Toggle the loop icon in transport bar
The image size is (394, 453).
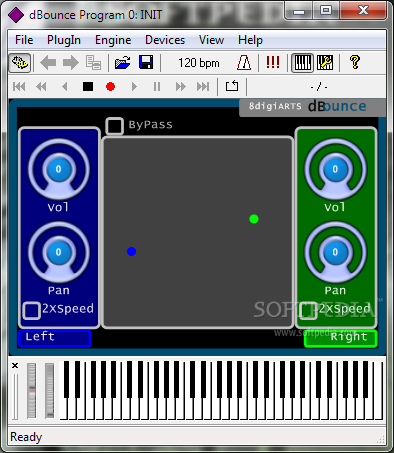pyautogui.click(x=232, y=86)
